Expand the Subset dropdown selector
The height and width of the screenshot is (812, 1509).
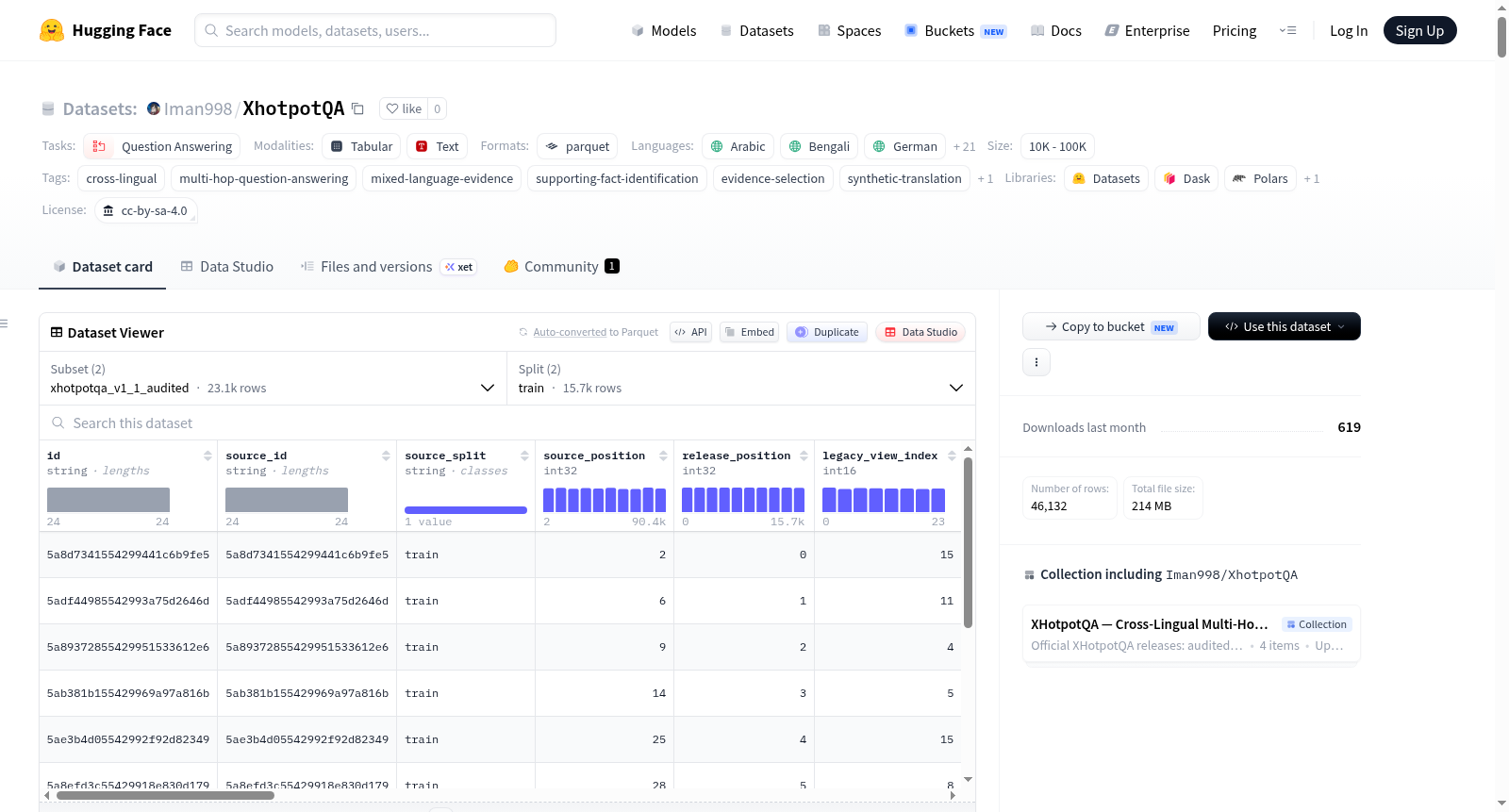pos(273,378)
